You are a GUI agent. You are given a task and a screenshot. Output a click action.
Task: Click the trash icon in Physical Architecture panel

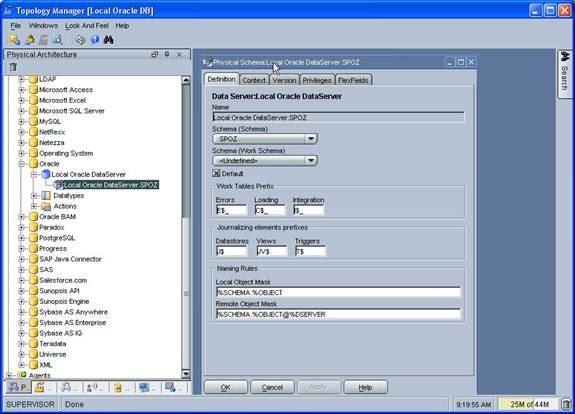point(13,67)
